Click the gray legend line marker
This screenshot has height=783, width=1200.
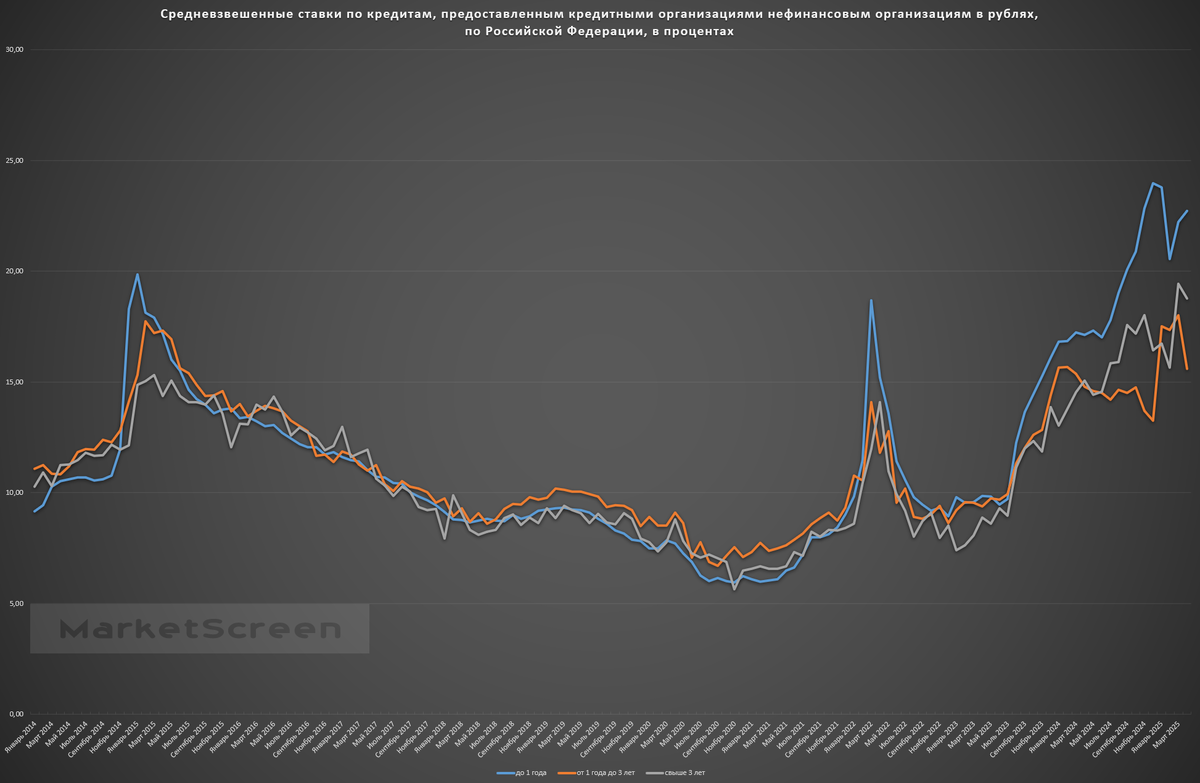coord(653,773)
